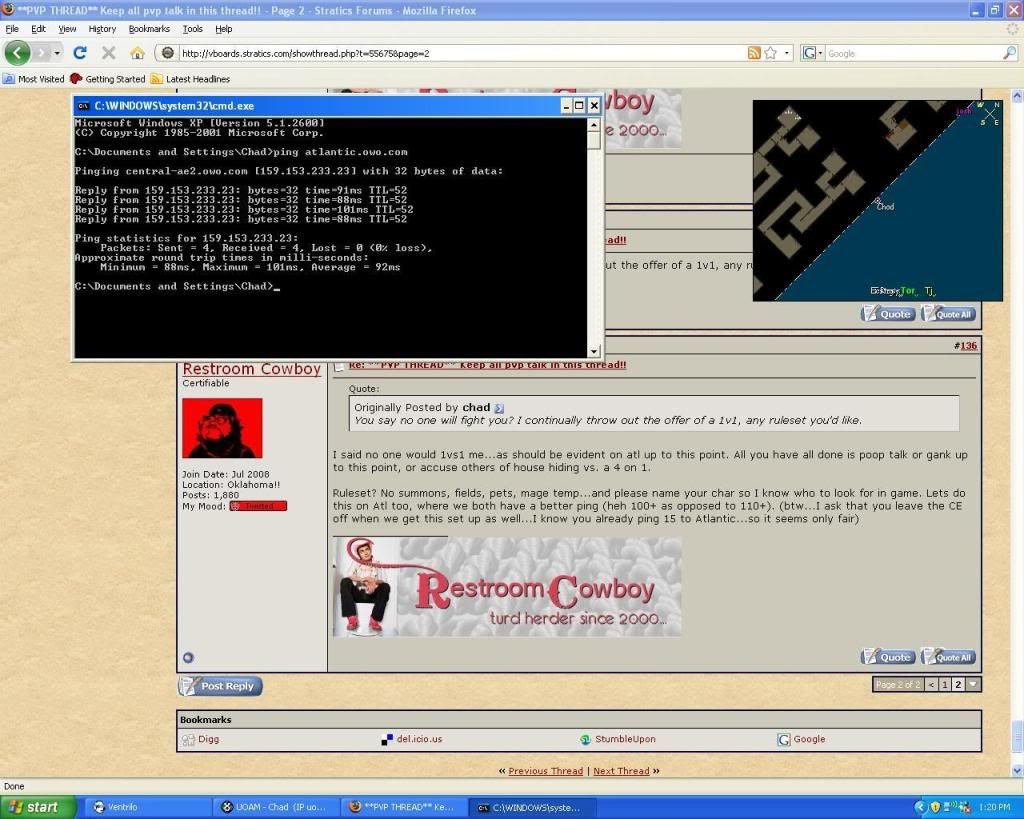Click the user online status icon
The height and width of the screenshot is (819, 1024).
188,658
